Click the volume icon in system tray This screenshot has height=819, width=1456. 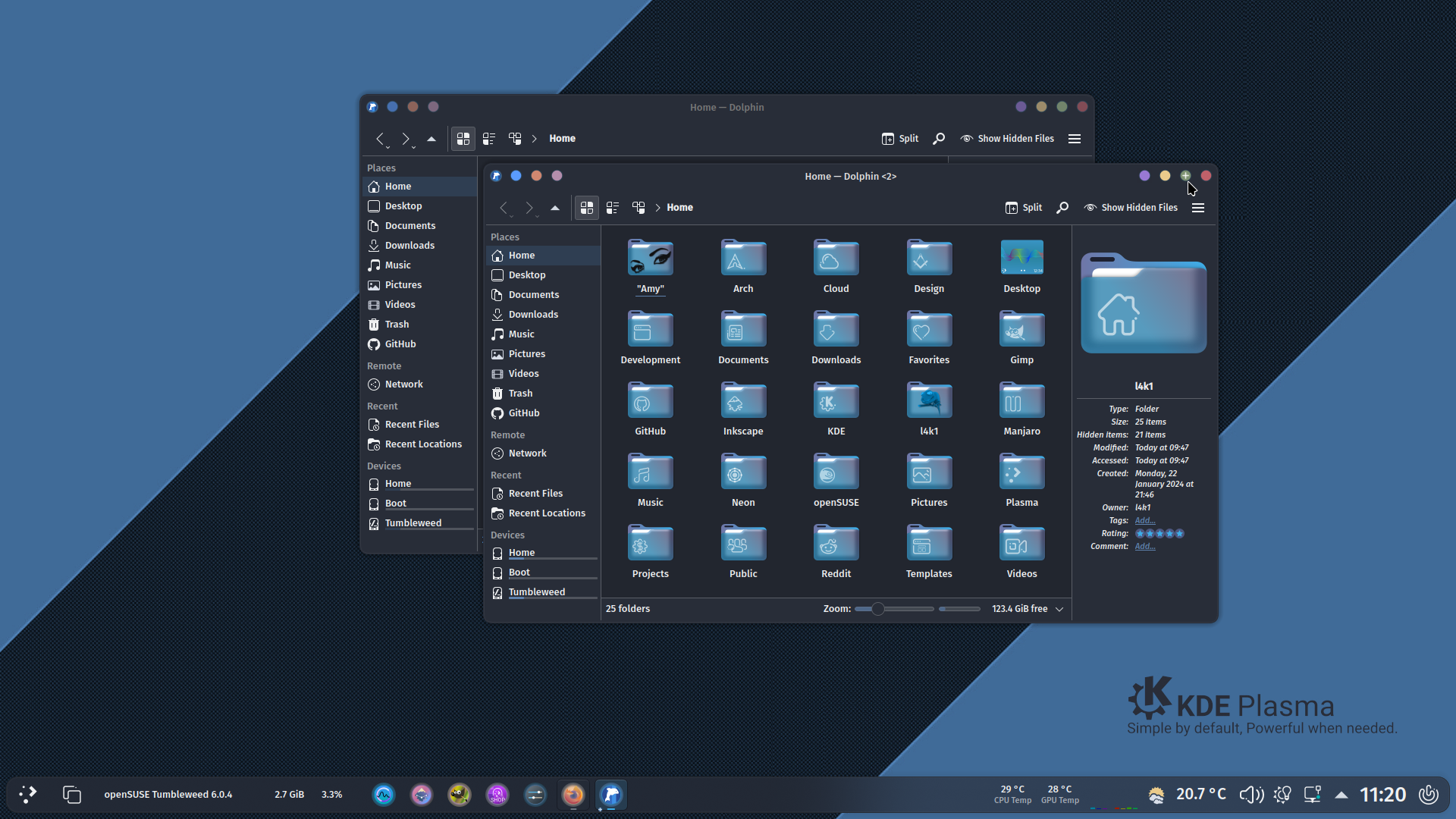(1251, 795)
